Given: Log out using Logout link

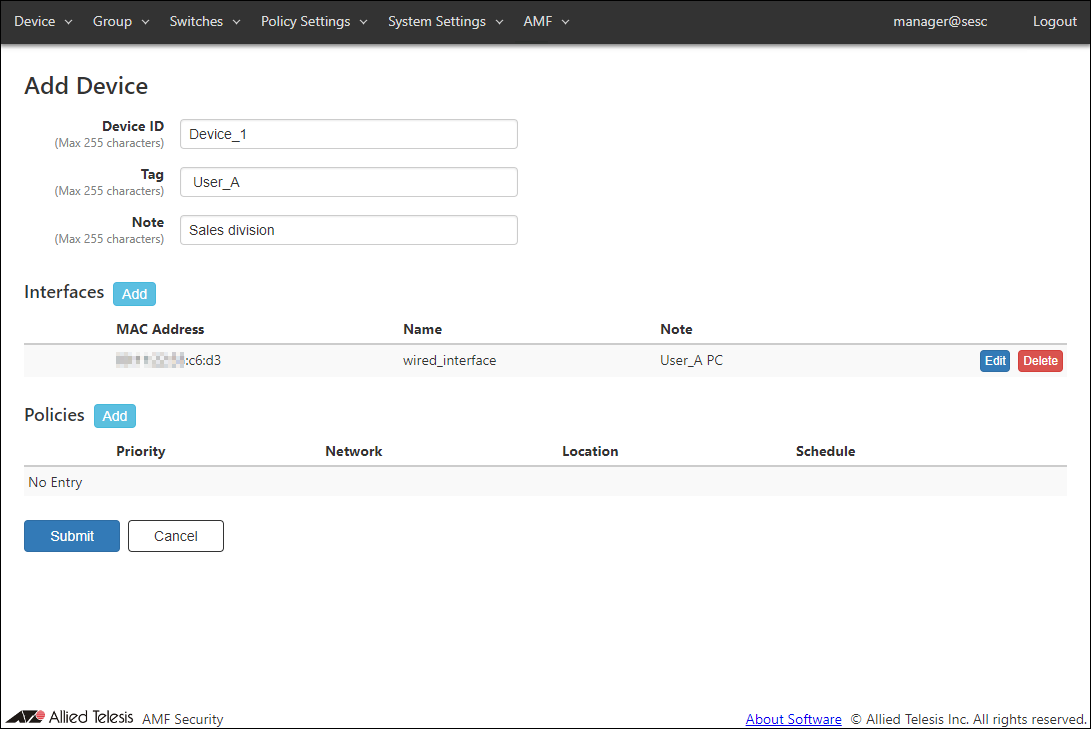Looking at the screenshot, I should 1054,21.
